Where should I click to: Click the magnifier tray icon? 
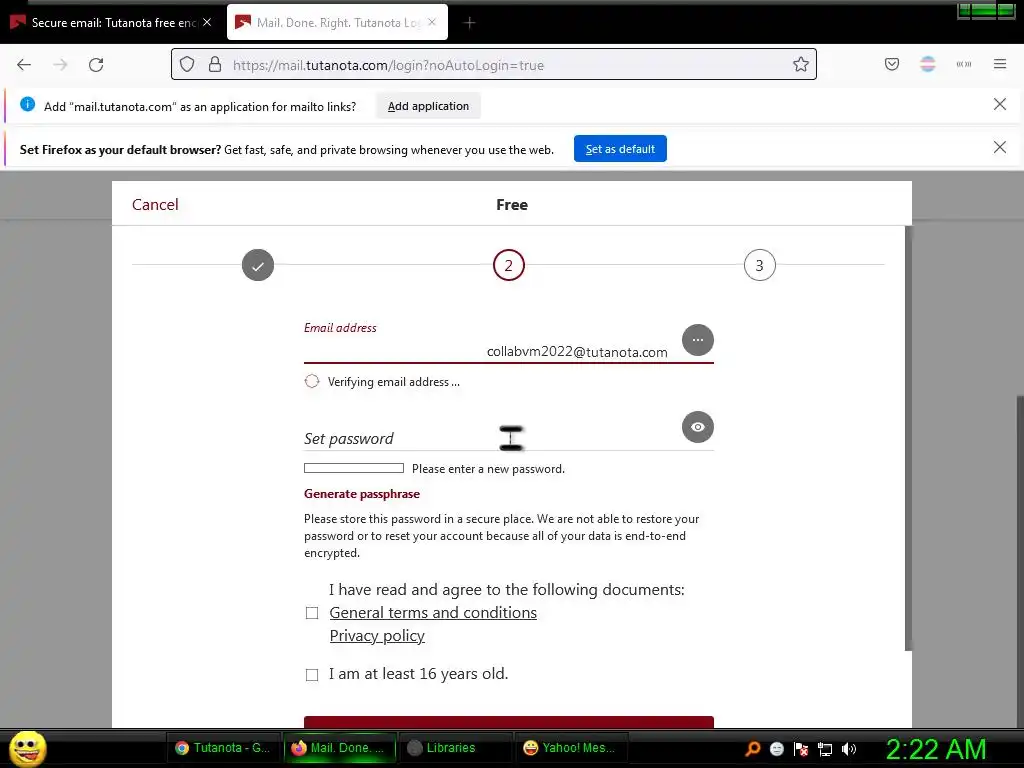pos(752,748)
